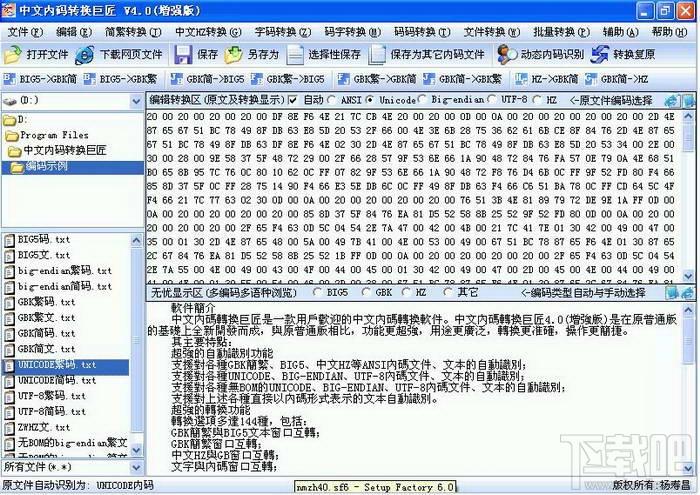Click the Dynamic Encoding Recognition icon
Image resolution: width=700 pixels, height=495 pixels.
pyautogui.click(x=507, y=54)
